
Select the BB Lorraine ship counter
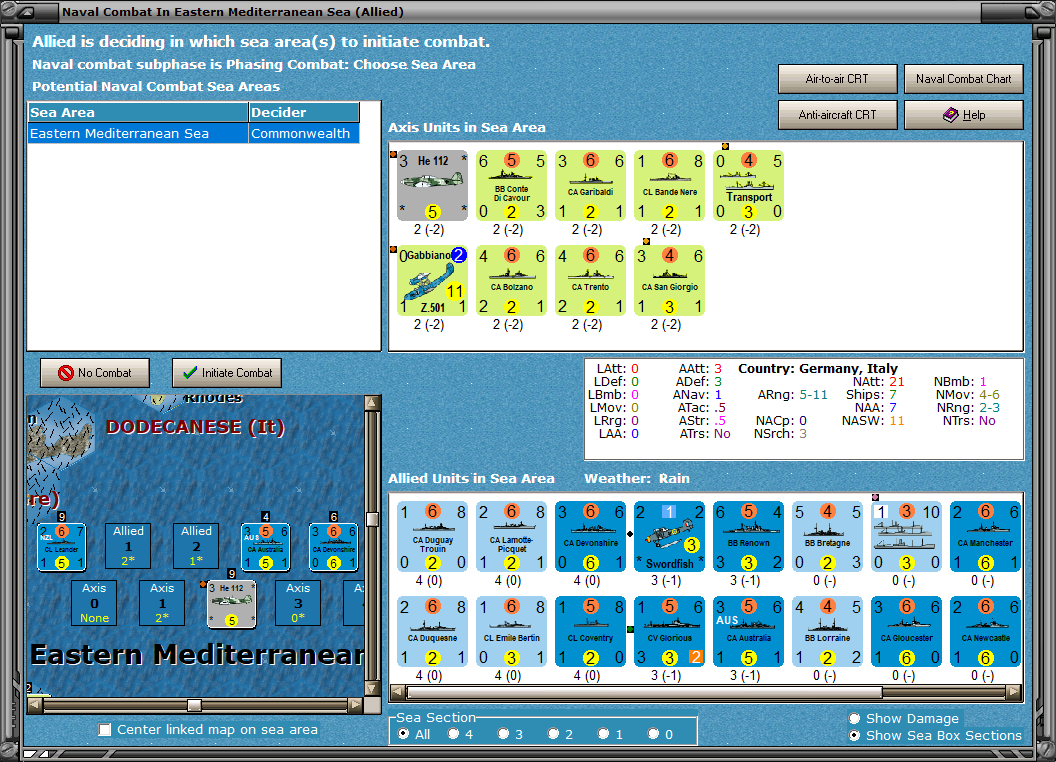pos(827,631)
